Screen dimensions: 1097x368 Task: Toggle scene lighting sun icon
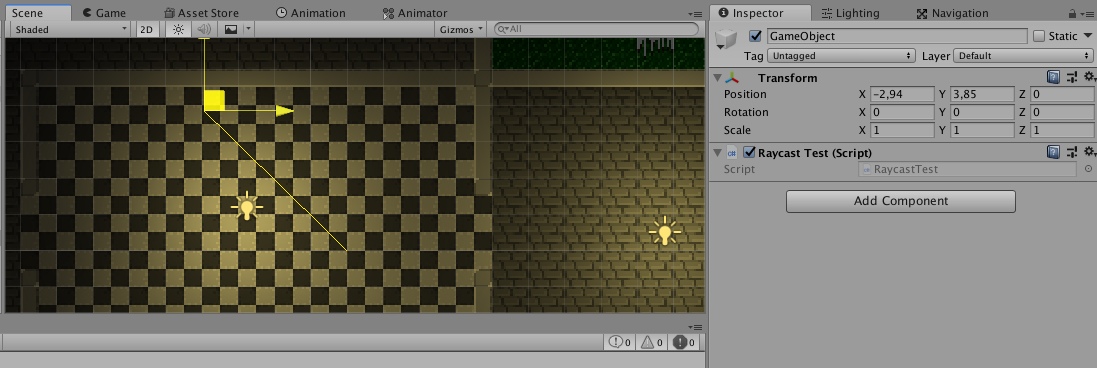tap(178, 29)
